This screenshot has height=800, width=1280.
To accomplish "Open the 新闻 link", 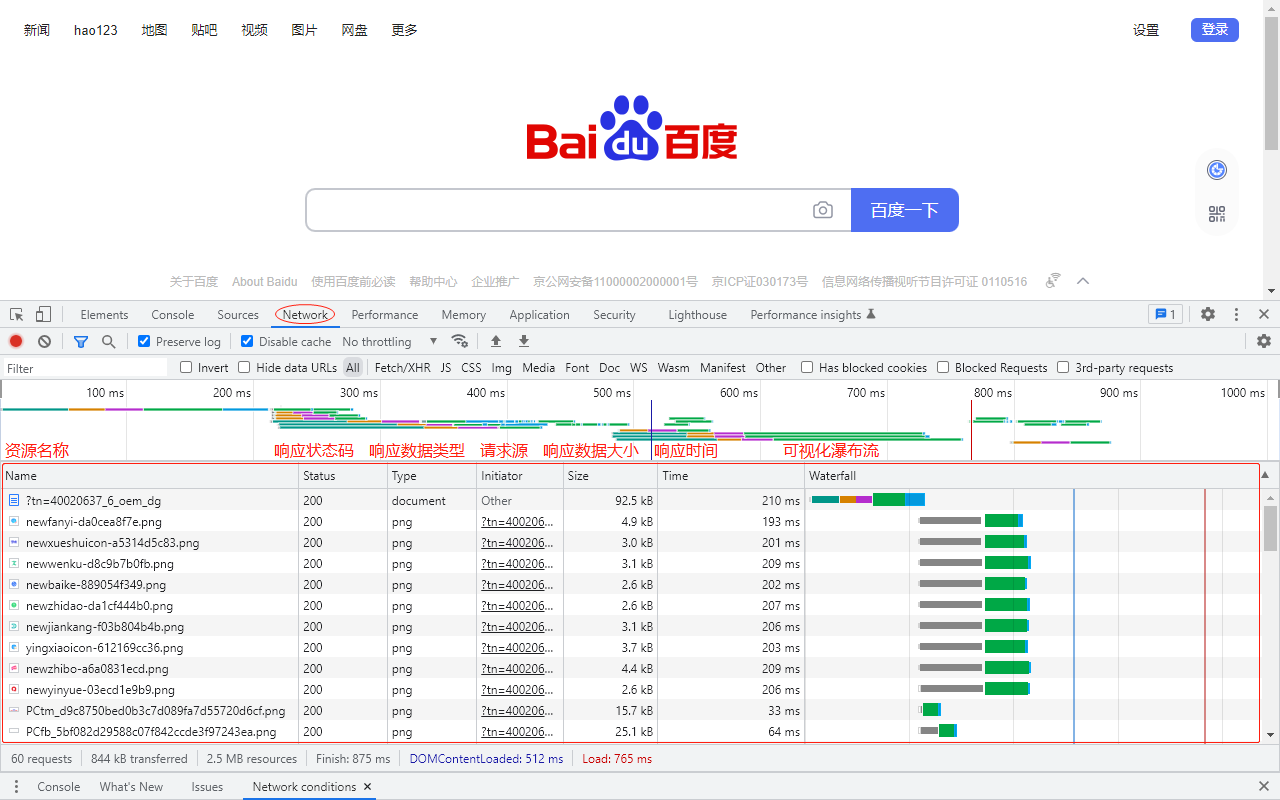I will 37,30.
